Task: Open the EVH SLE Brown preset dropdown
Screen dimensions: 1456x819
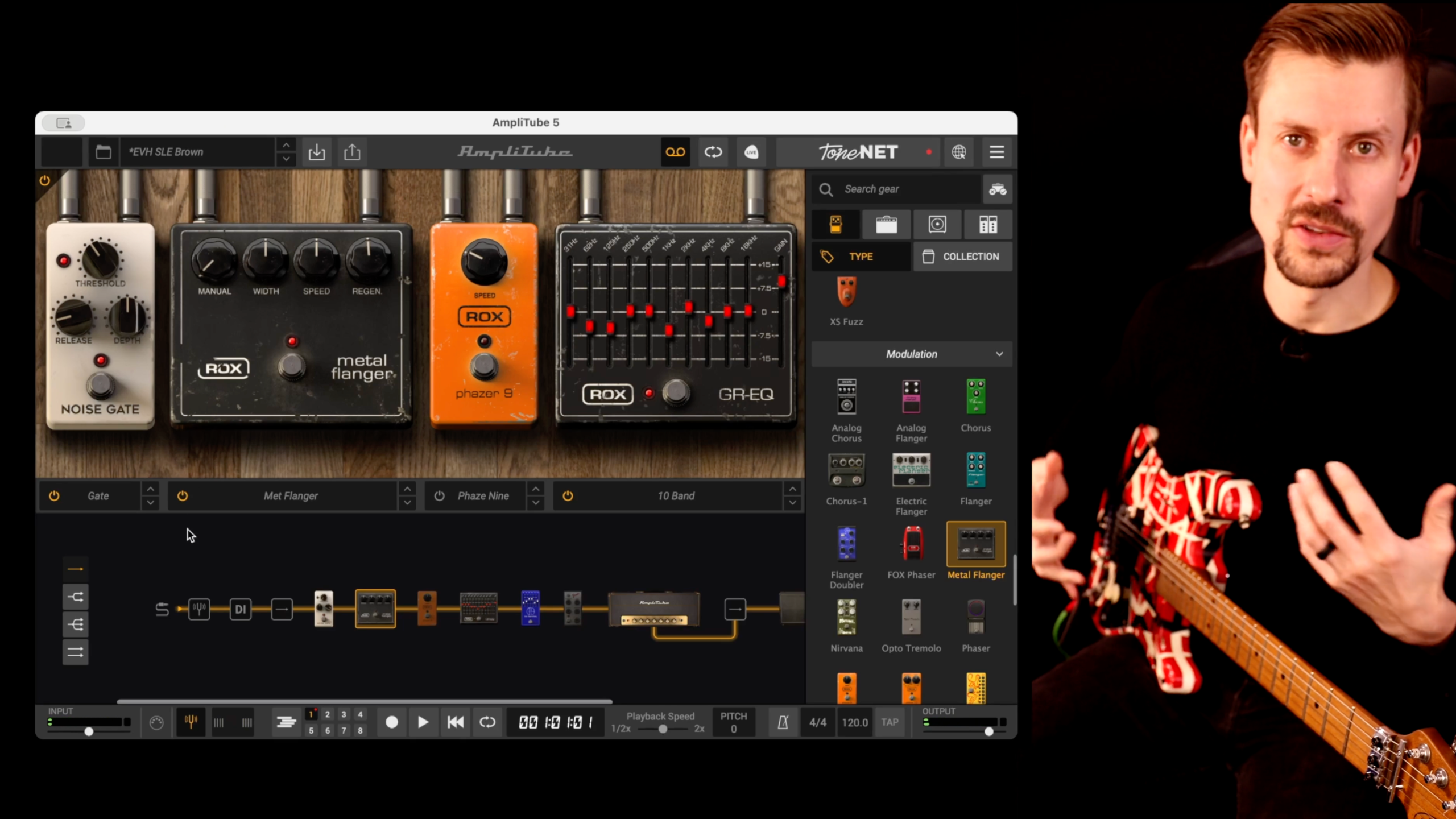Action: pyautogui.click(x=197, y=152)
